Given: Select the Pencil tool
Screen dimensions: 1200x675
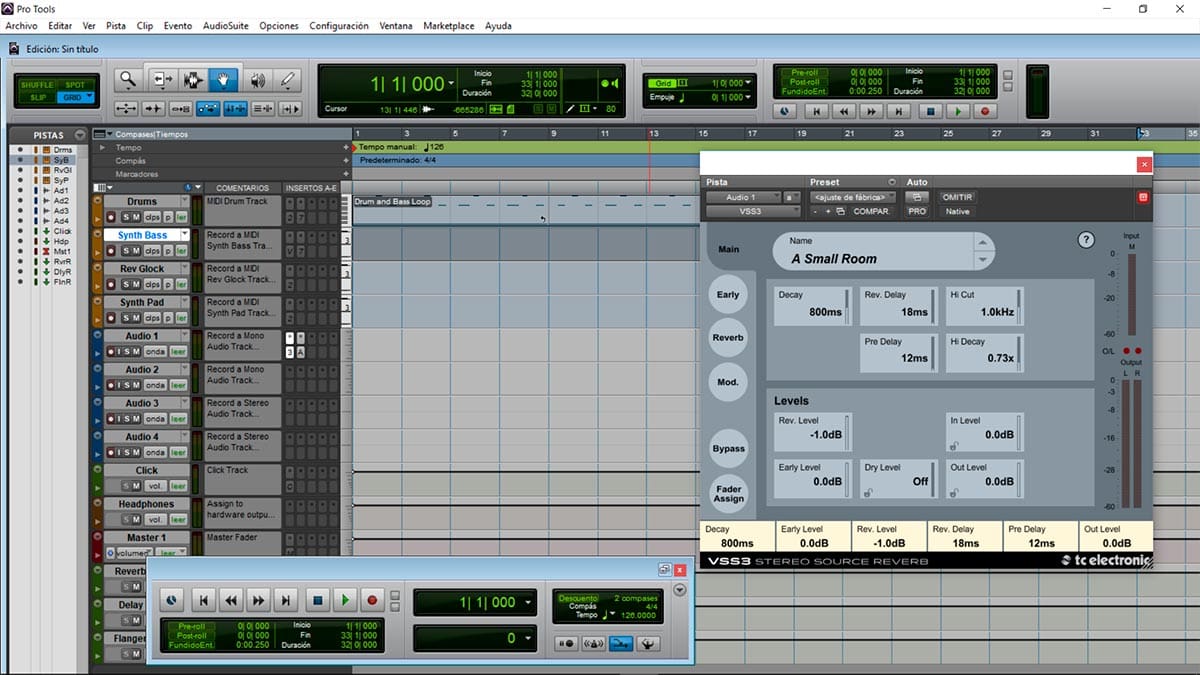Looking at the screenshot, I should (288, 79).
